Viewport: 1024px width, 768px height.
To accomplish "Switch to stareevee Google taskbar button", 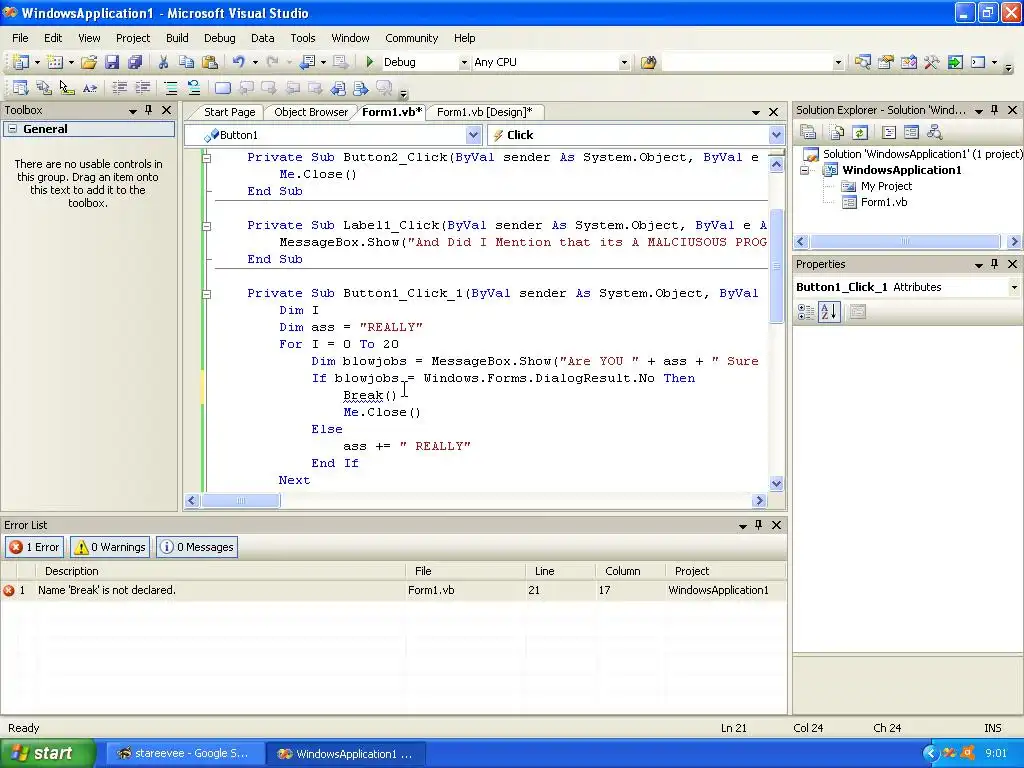I will click(x=184, y=754).
